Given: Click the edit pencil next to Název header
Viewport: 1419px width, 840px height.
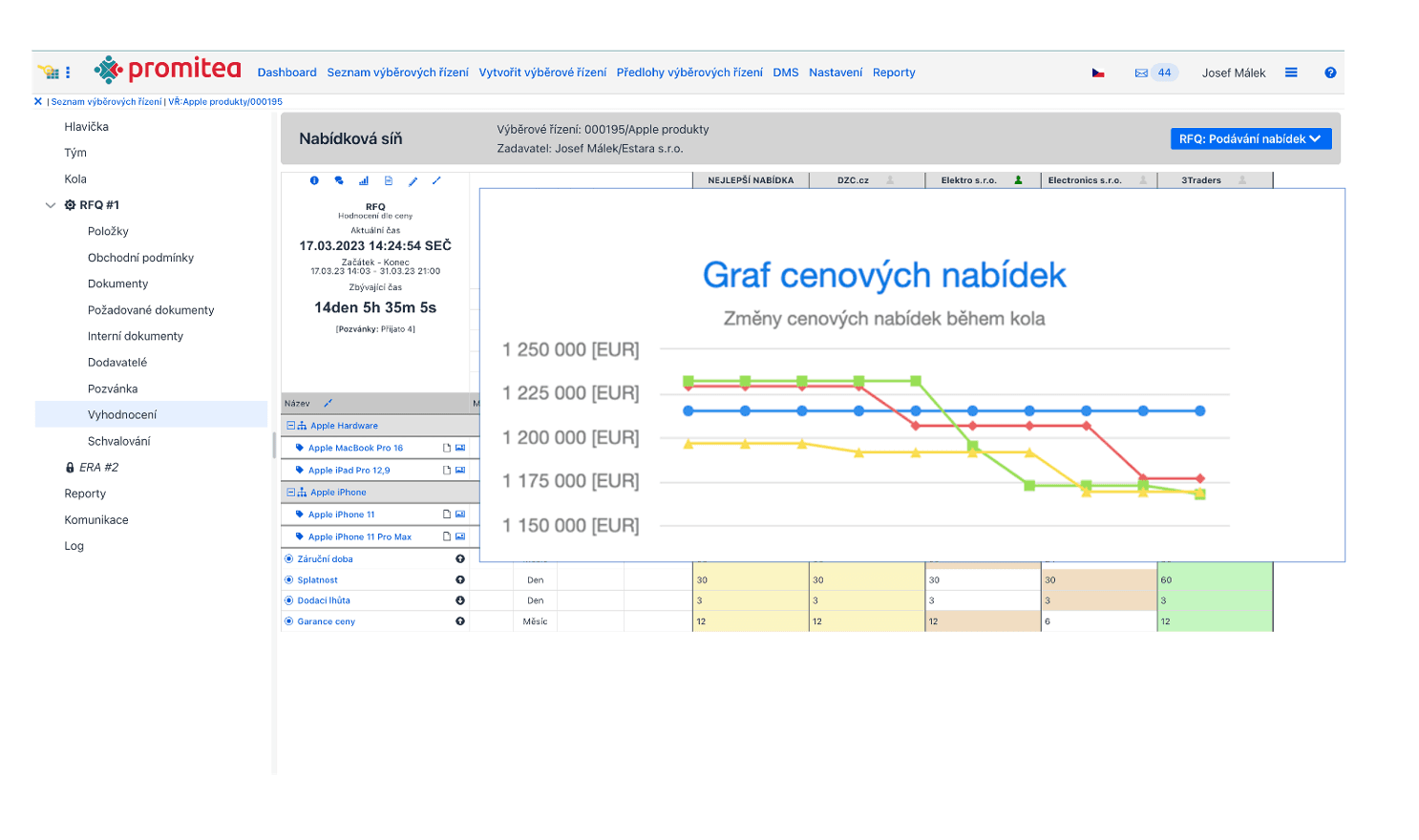Looking at the screenshot, I should [x=328, y=403].
